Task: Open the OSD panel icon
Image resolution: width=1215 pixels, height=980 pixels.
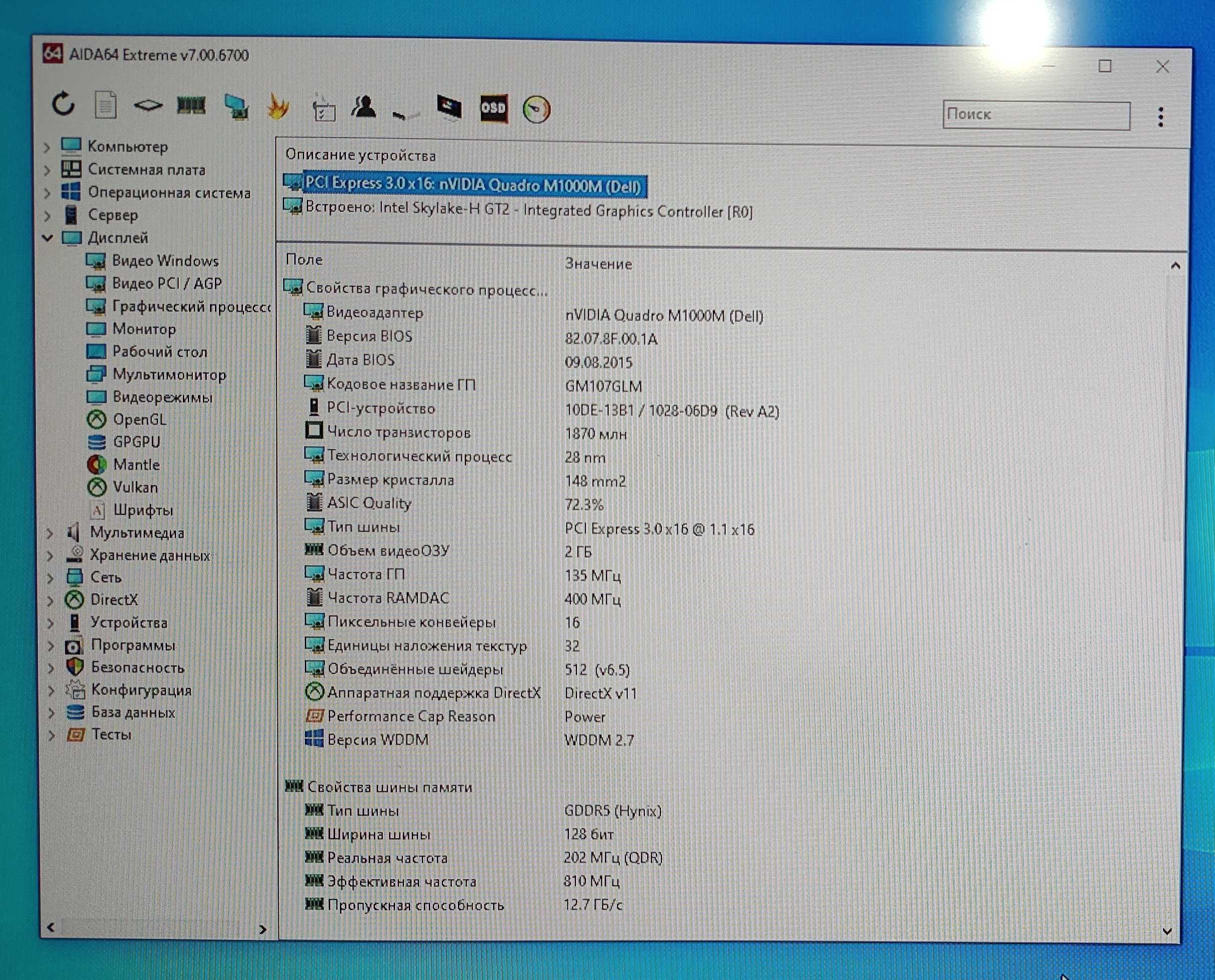Action: click(494, 108)
